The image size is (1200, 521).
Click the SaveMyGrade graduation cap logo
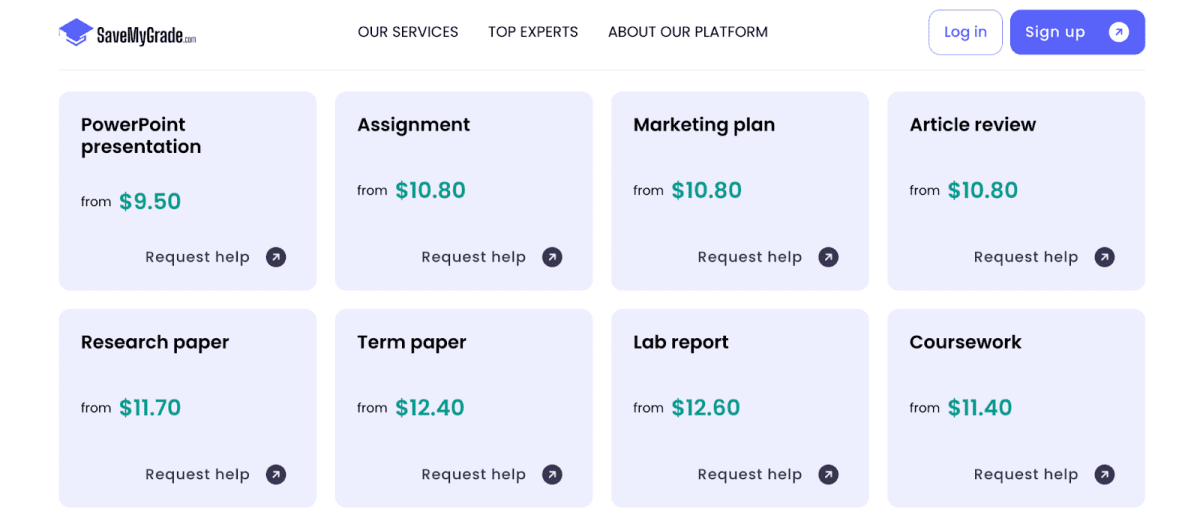tap(76, 33)
